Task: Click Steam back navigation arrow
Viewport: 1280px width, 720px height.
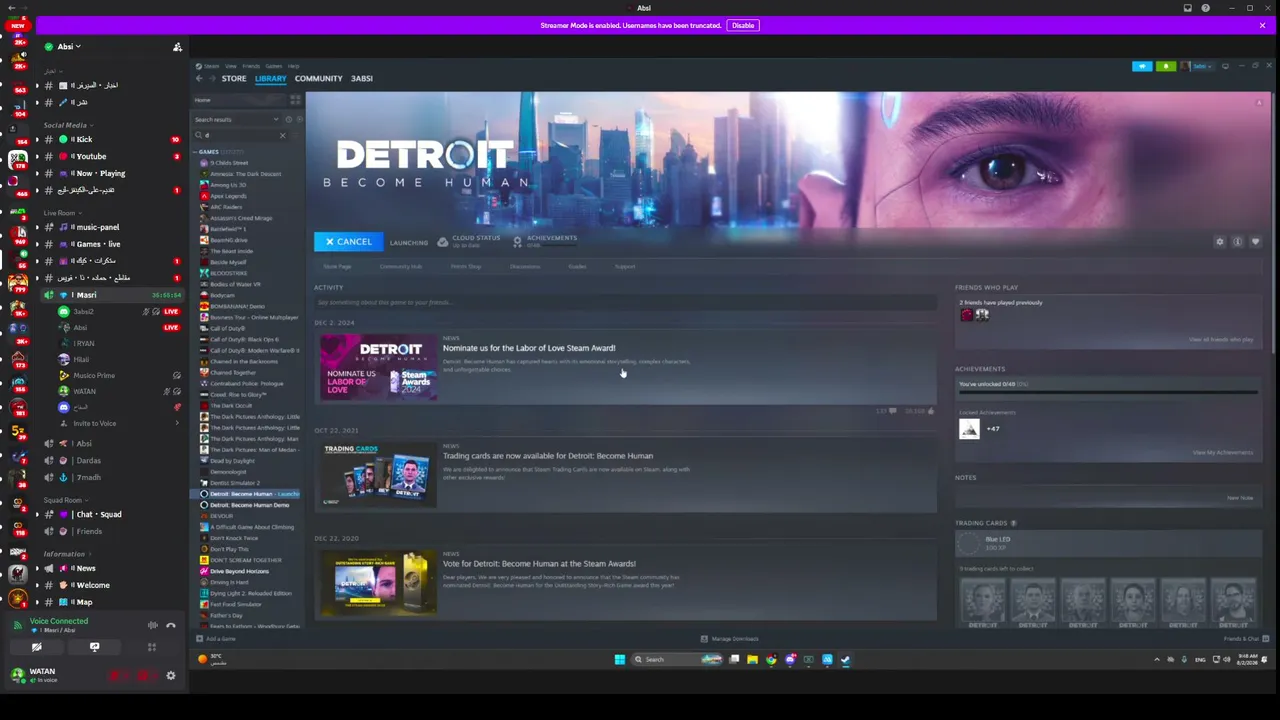Action: pyautogui.click(x=199, y=78)
